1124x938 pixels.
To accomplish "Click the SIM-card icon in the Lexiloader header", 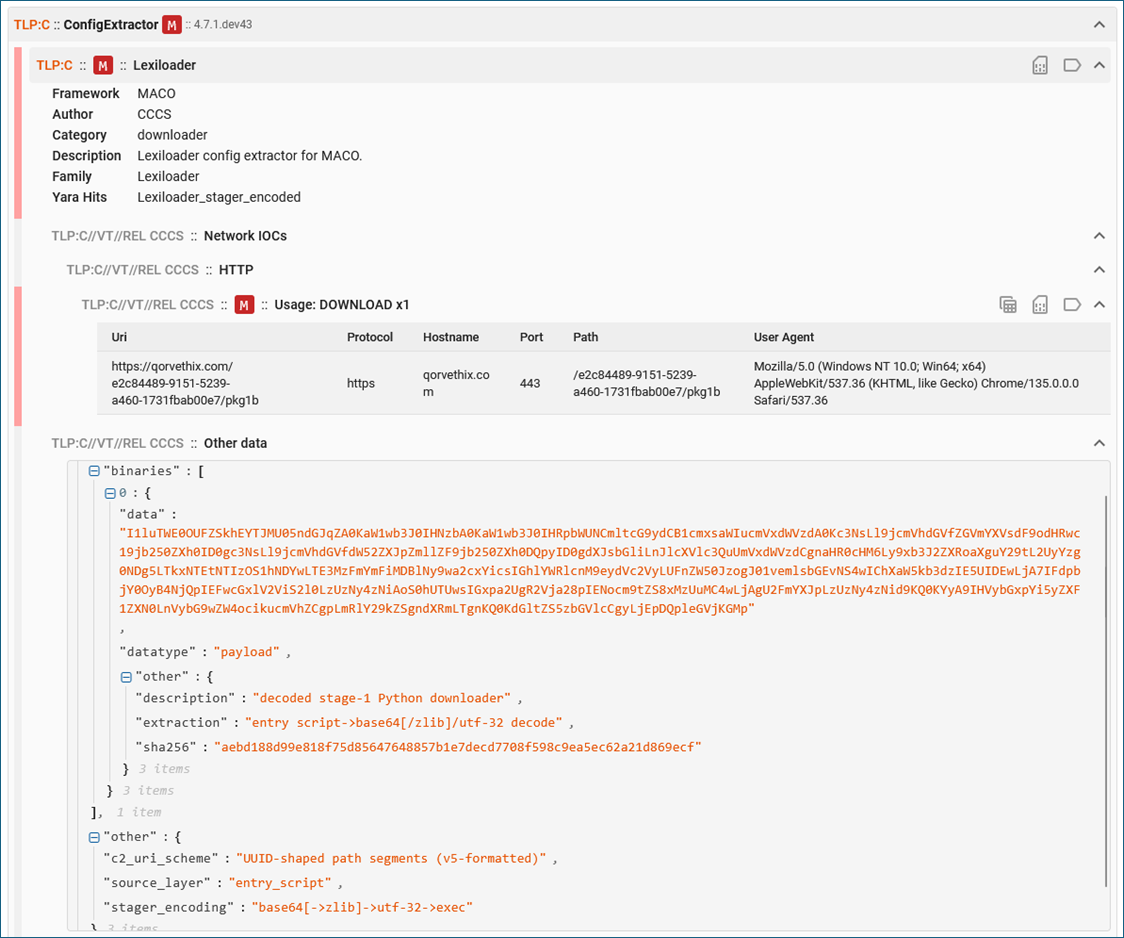I will point(1040,65).
